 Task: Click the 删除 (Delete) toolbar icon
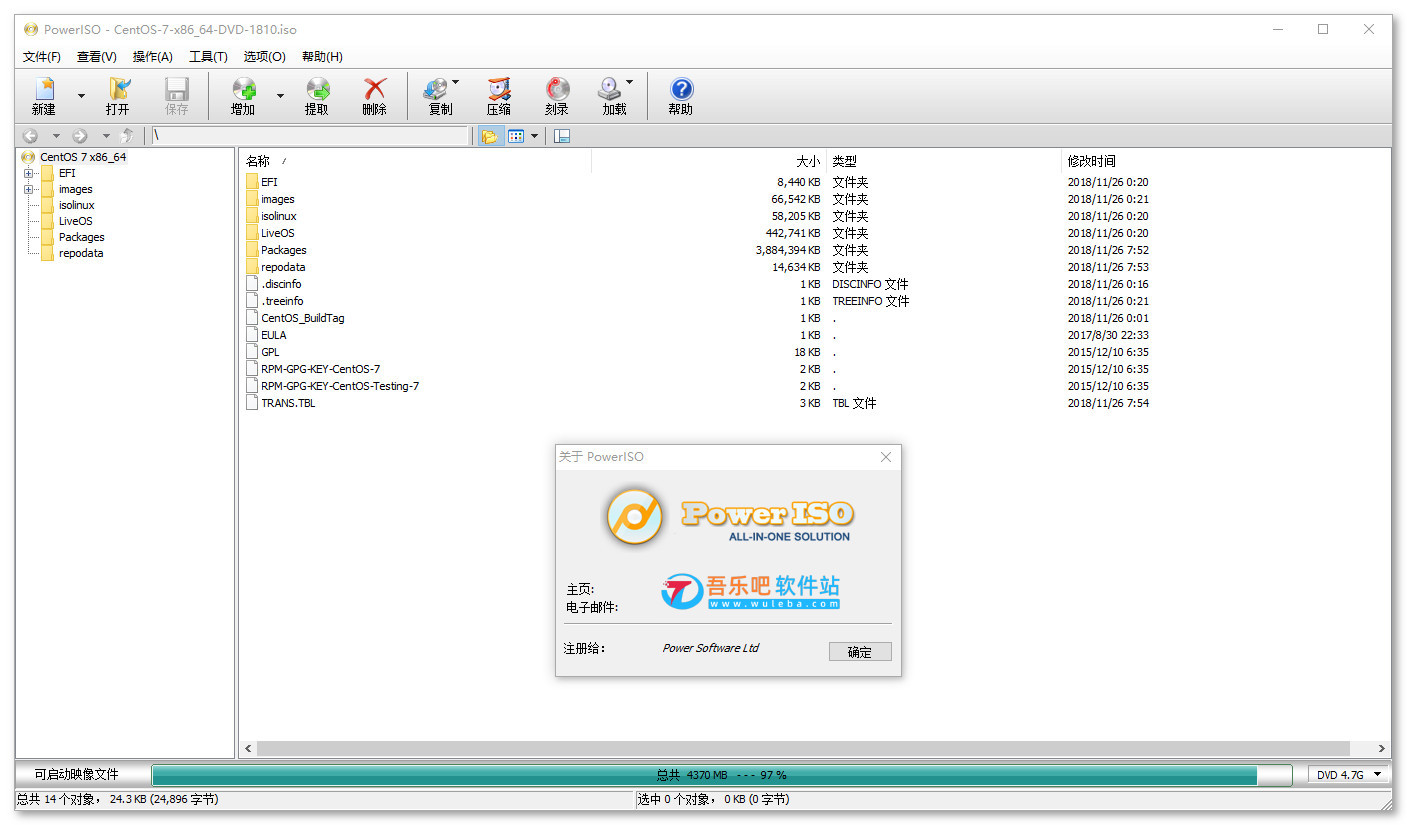(x=375, y=89)
